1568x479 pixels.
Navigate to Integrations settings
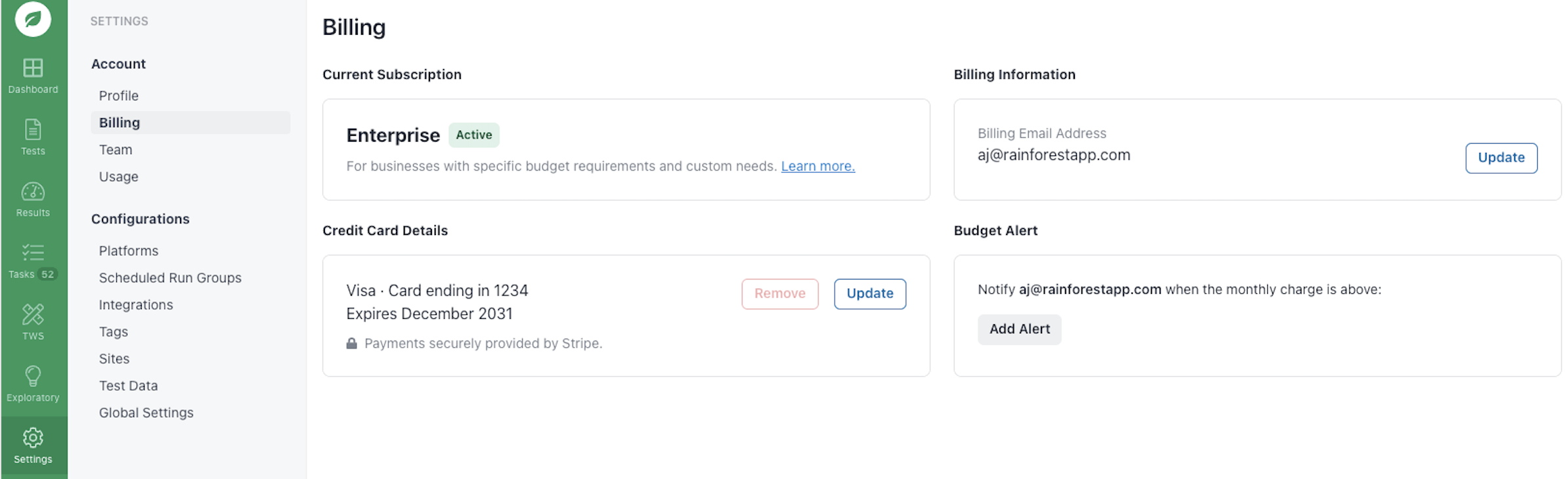136,304
